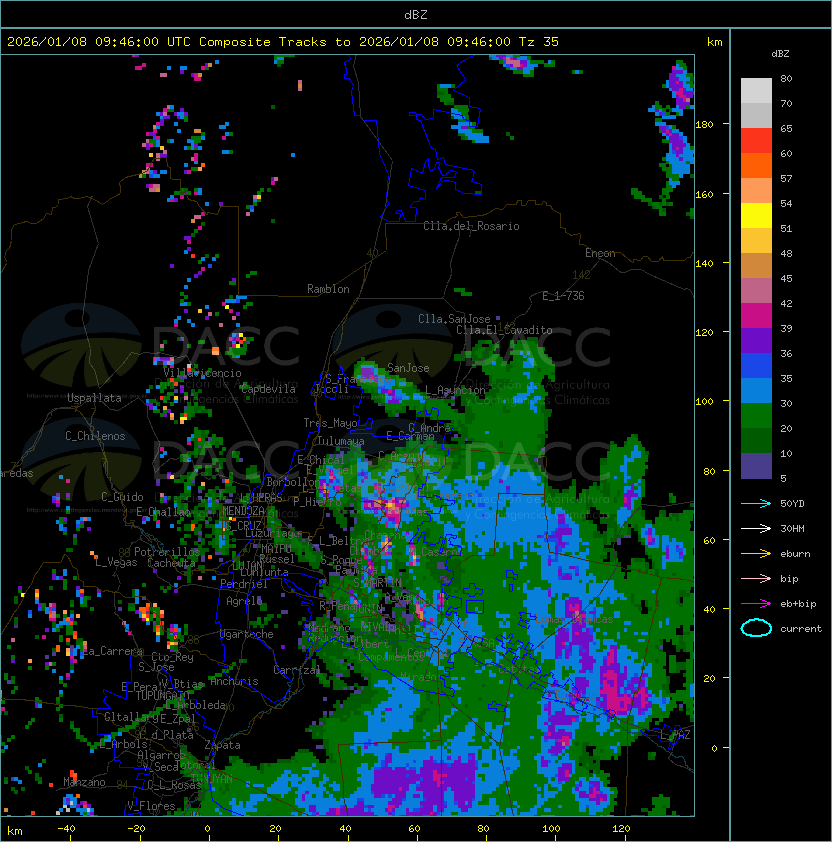Image resolution: width=832 pixels, height=842 pixels.
Task: Pick the bright yellow swatch in dBZ legend
Action: 756,216
